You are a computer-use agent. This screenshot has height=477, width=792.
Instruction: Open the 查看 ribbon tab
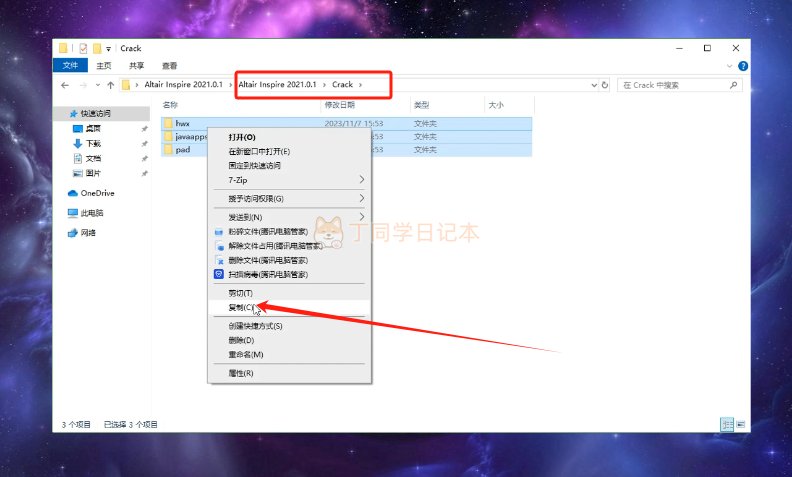click(x=169, y=66)
